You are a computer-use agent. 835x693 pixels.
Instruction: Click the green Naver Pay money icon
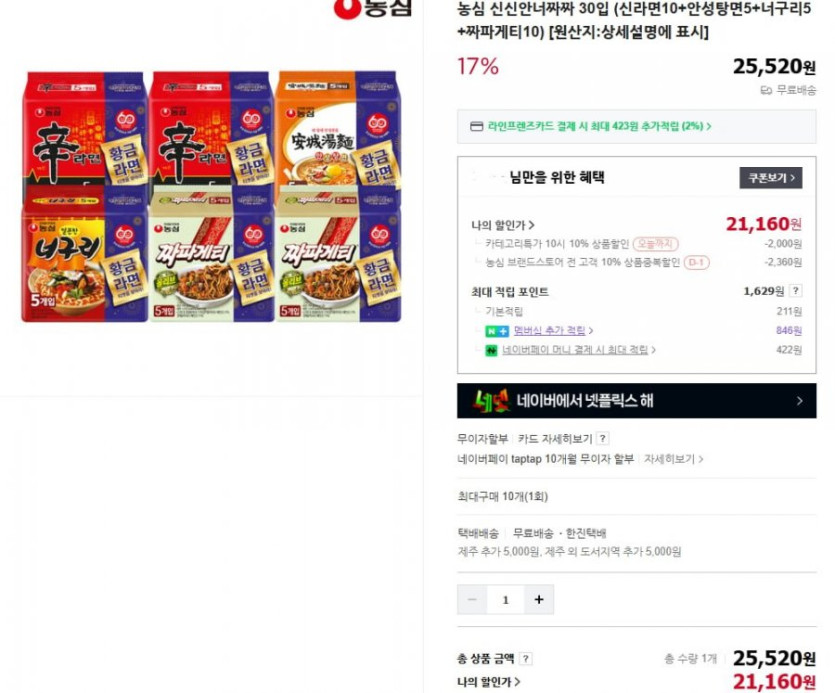(490, 350)
